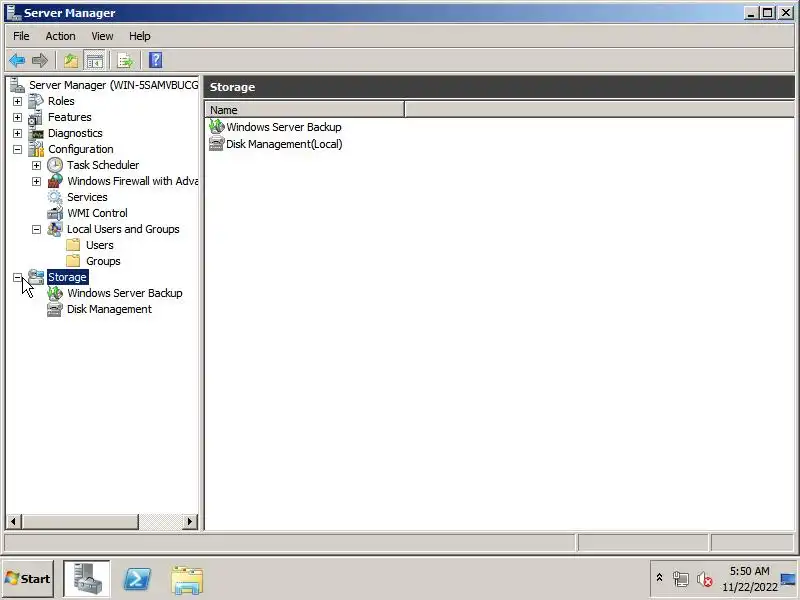Click the network tray icon
This screenshot has width=800, height=600.
click(x=681, y=579)
